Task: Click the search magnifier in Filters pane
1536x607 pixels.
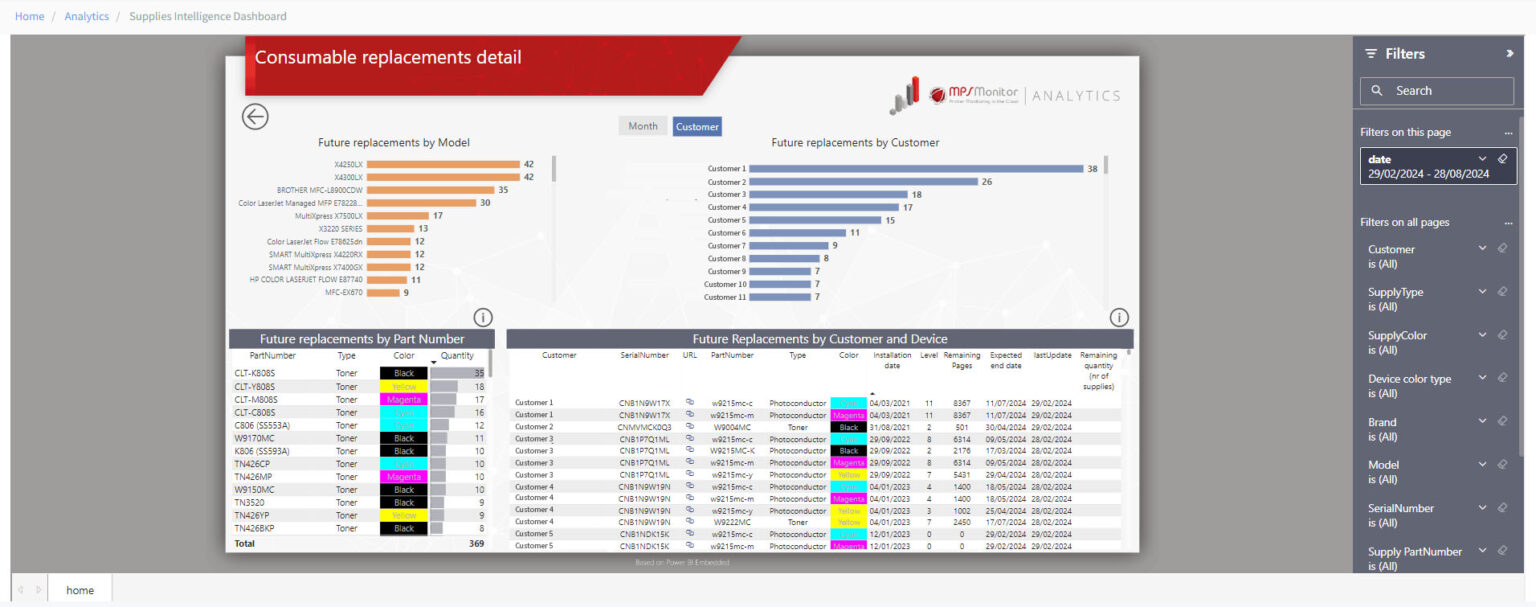Action: coord(1377,90)
